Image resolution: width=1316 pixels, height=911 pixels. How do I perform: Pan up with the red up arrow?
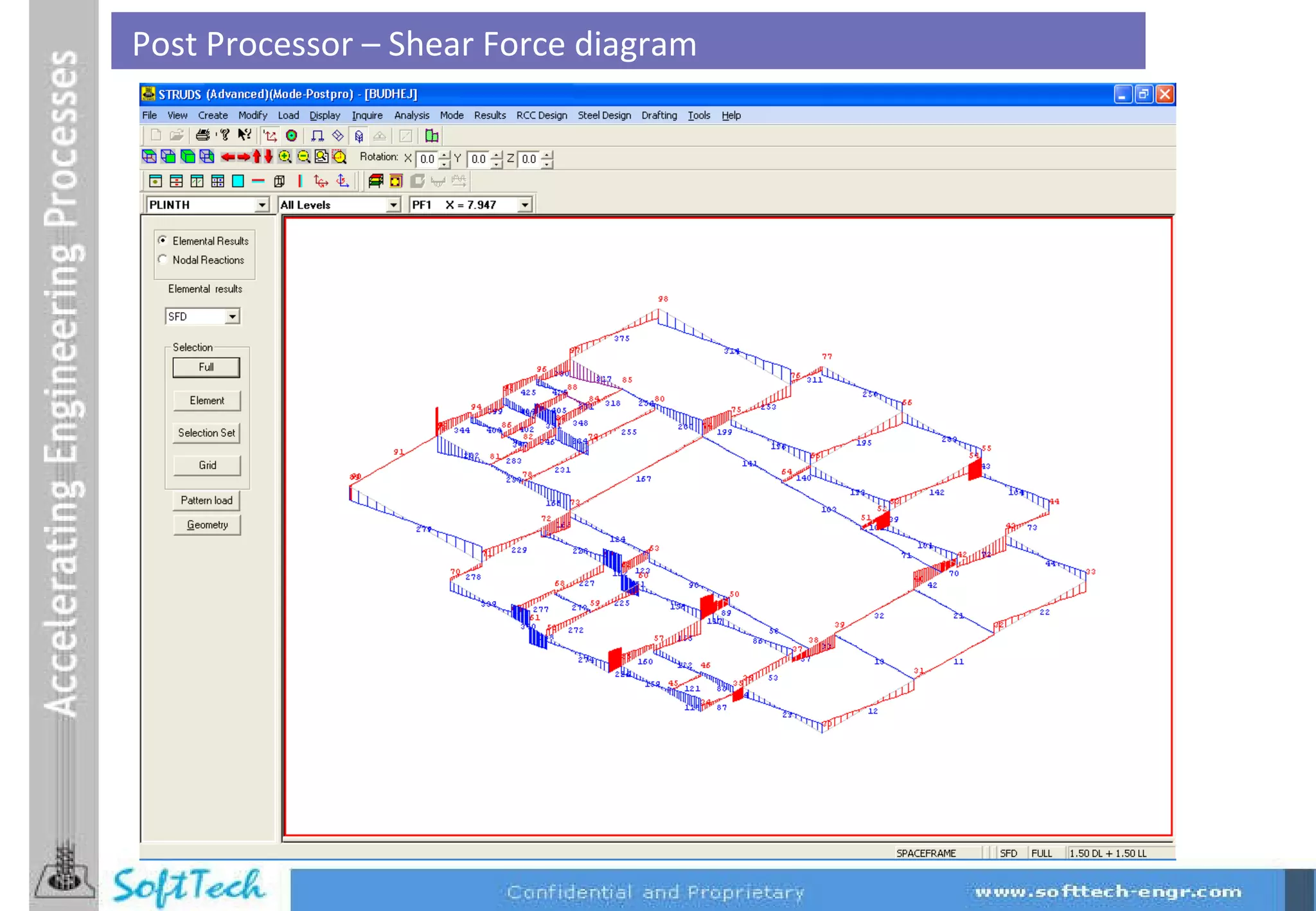click(x=257, y=156)
